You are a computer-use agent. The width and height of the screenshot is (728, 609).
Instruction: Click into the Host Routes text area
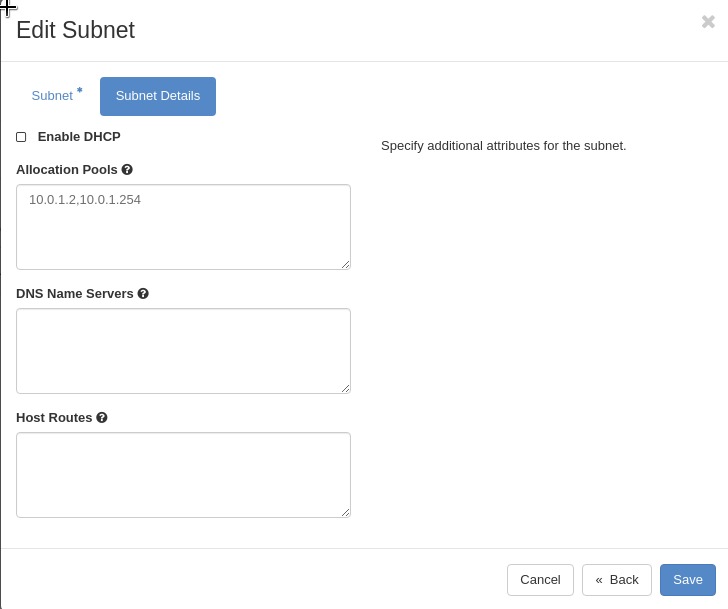(x=183, y=475)
